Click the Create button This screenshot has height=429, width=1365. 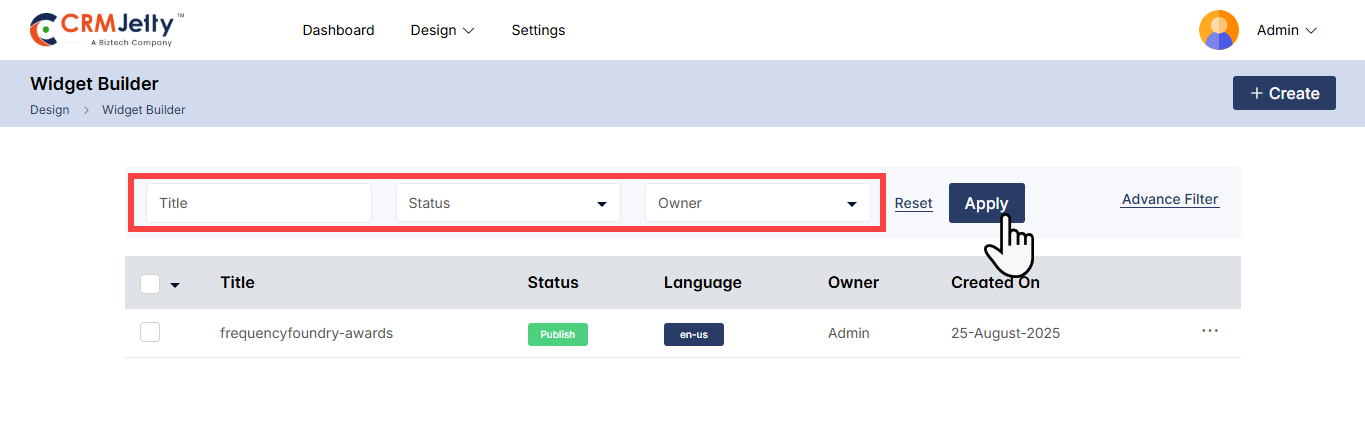(1284, 93)
